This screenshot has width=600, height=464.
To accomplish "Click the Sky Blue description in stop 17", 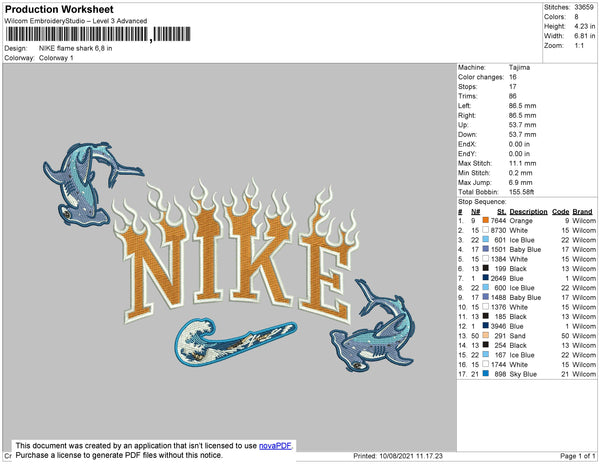I will click(524, 374).
